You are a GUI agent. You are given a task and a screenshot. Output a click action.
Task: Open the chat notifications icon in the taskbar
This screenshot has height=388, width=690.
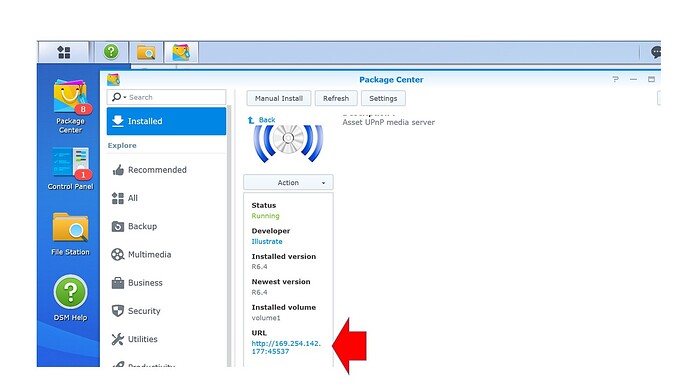coord(656,52)
